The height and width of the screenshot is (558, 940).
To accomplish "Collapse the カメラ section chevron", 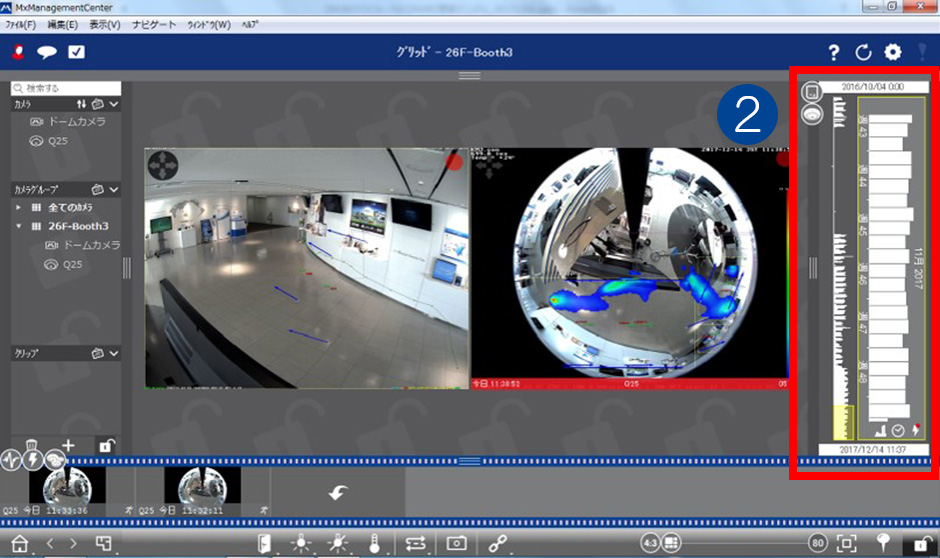I will click(x=114, y=104).
